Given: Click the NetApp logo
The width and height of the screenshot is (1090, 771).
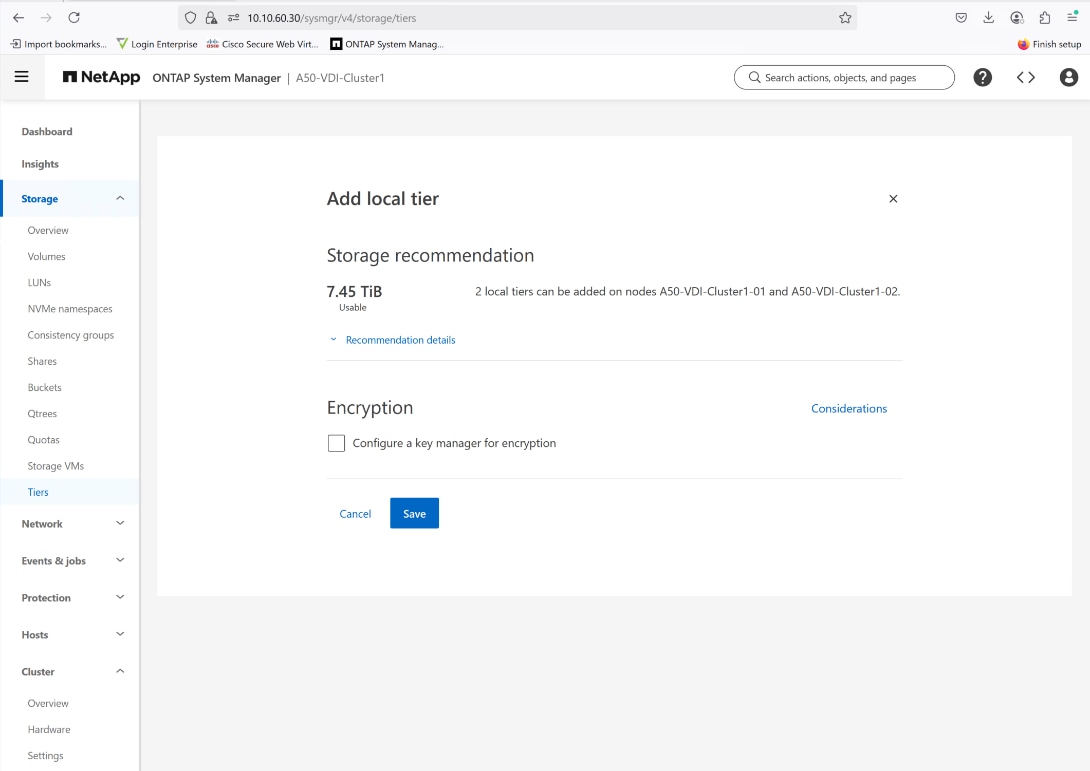Looking at the screenshot, I should point(101,77).
